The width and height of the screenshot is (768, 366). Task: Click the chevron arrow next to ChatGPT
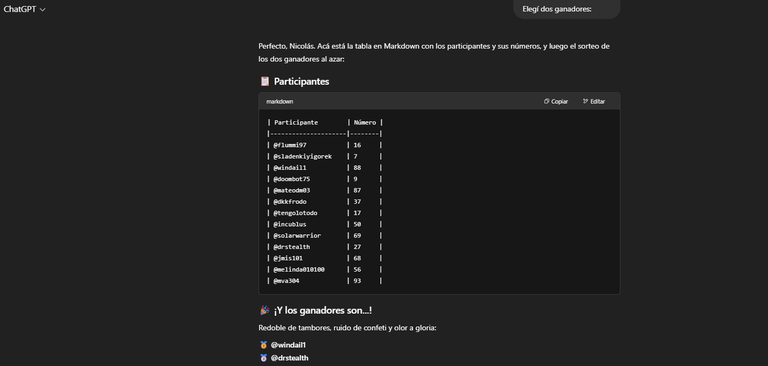[42, 10]
